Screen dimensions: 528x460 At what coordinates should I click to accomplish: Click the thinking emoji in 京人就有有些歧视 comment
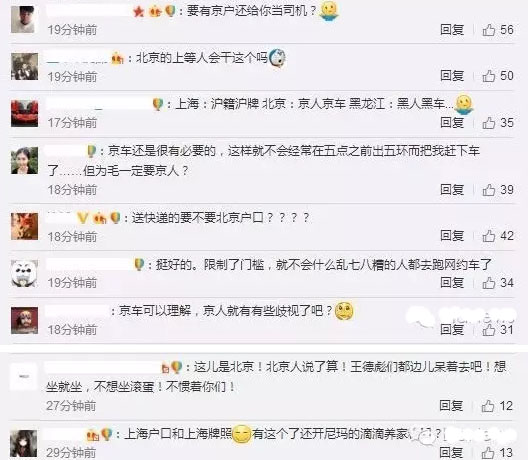coord(344,311)
